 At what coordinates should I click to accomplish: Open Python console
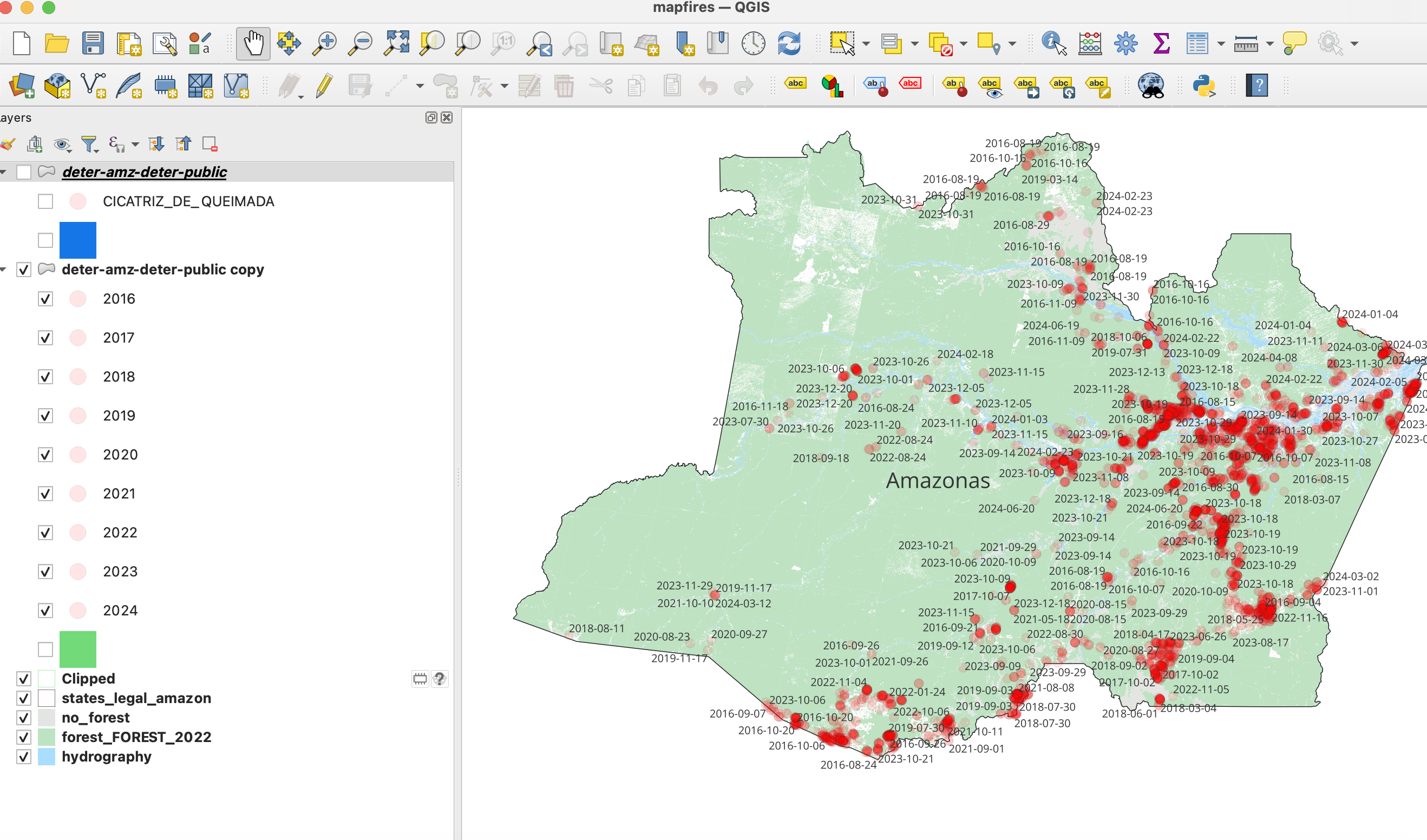click(x=1204, y=86)
